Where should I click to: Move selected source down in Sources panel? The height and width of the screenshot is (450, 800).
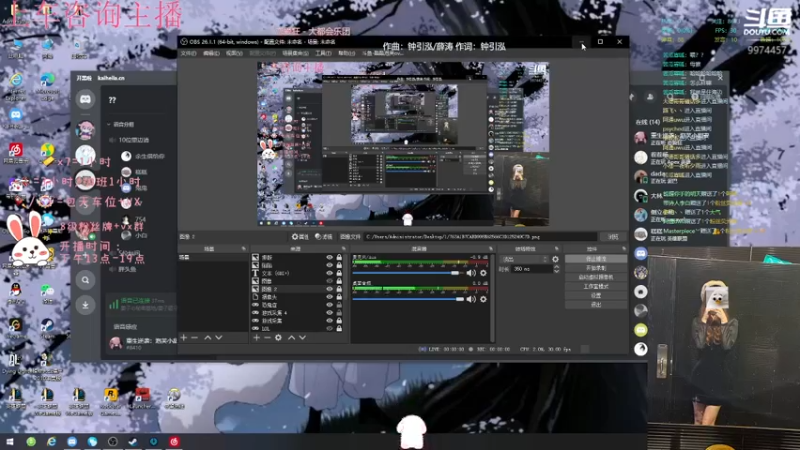click(302, 338)
